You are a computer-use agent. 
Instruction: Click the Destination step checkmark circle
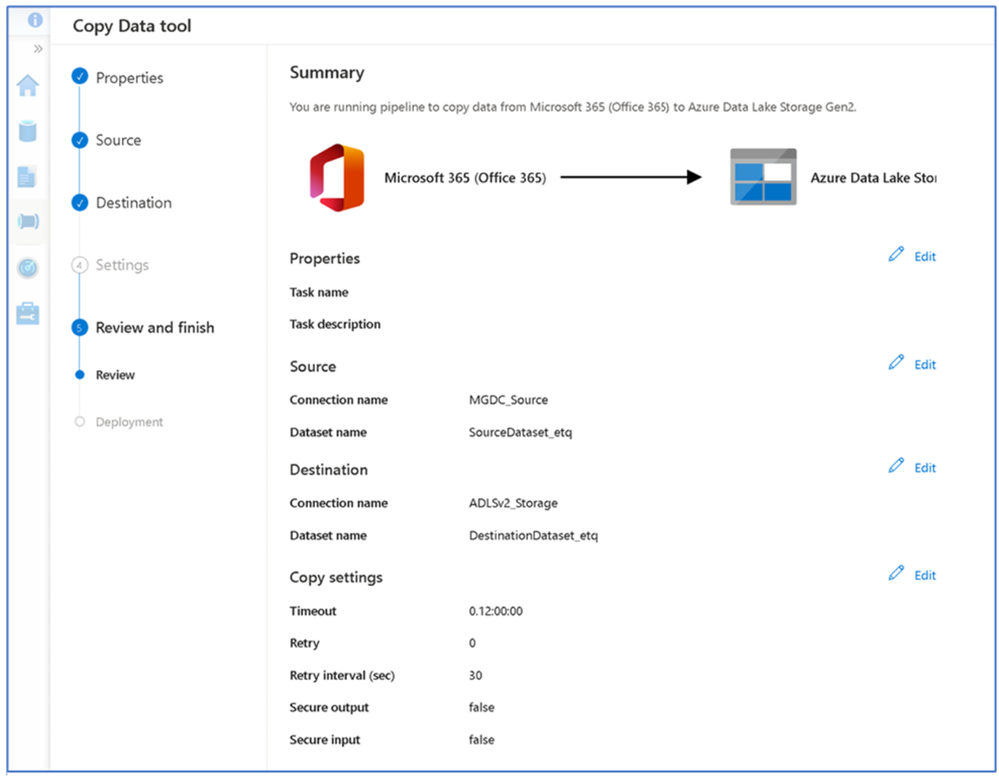coord(80,203)
